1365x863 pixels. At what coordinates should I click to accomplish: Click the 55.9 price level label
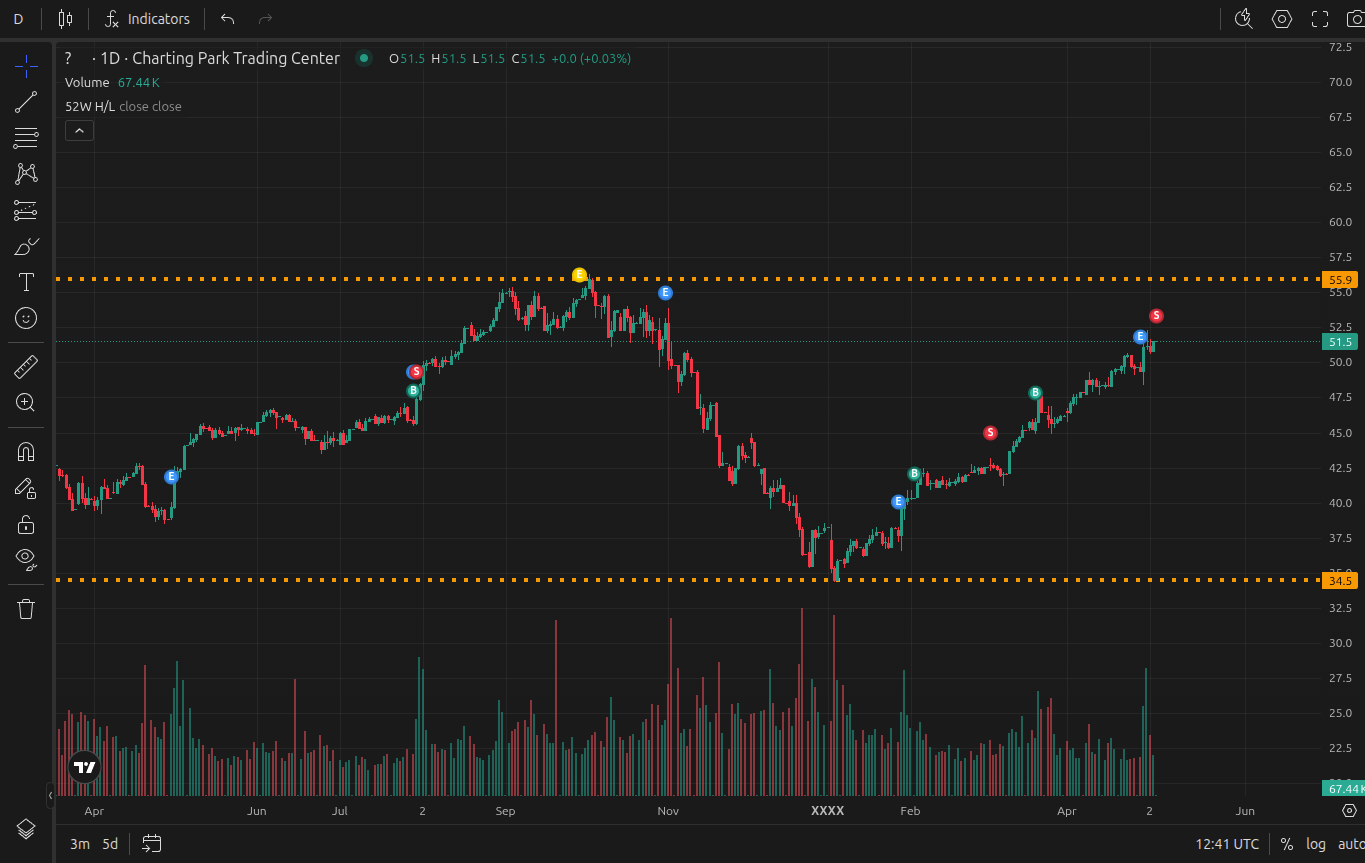point(1339,280)
